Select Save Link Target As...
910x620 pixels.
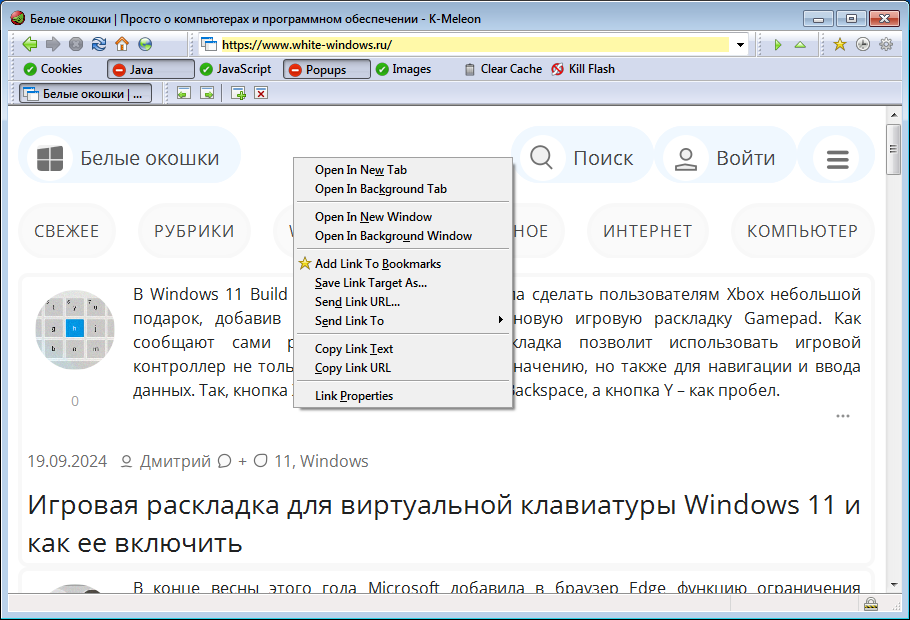[403, 283]
